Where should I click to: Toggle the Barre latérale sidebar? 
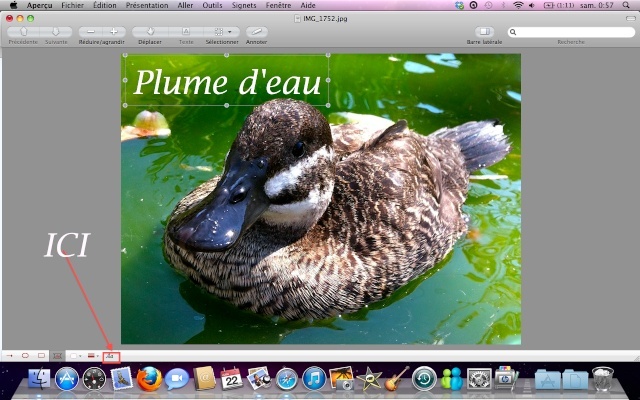[484, 32]
